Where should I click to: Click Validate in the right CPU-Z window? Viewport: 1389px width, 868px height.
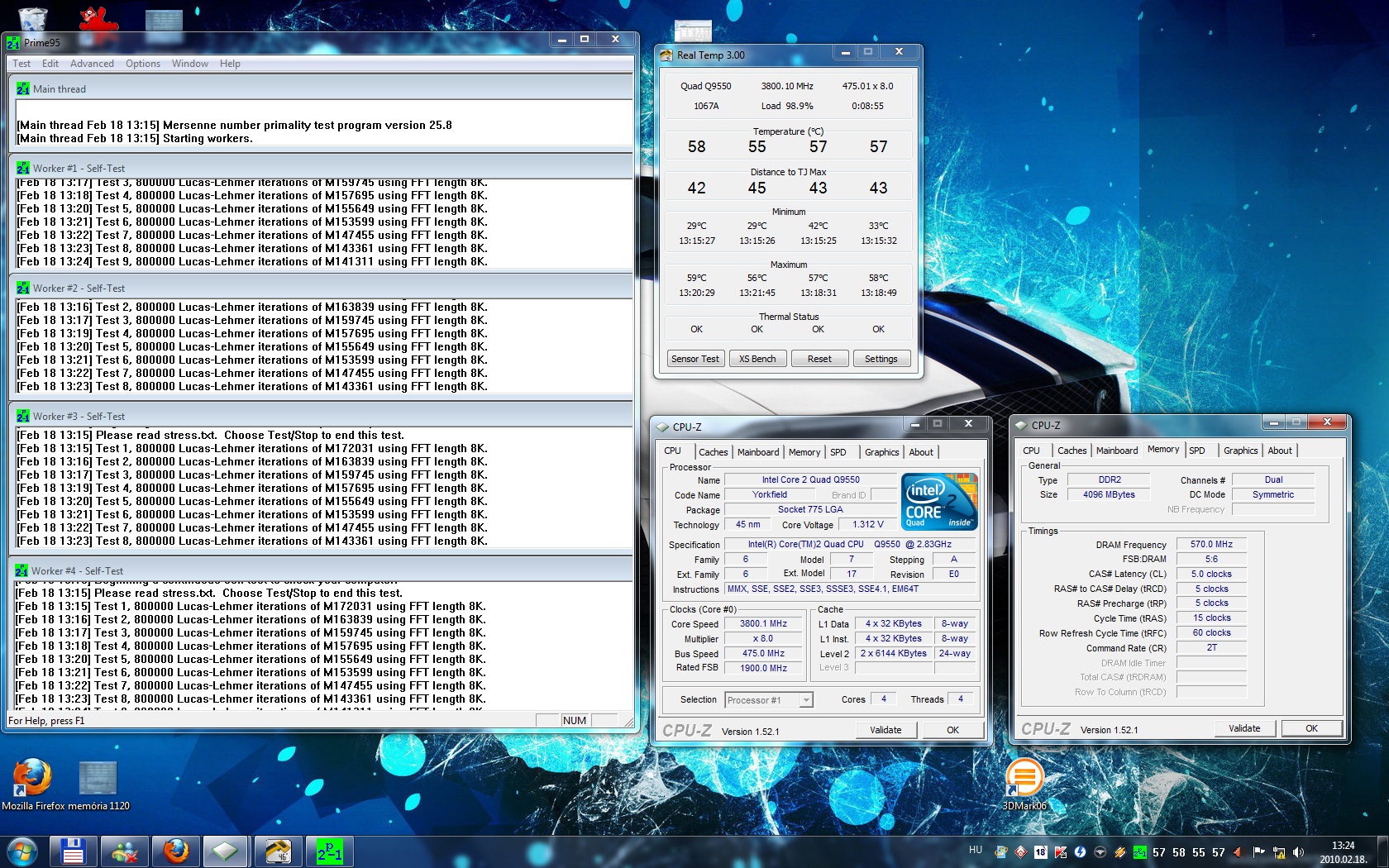(x=1244, y=728)
